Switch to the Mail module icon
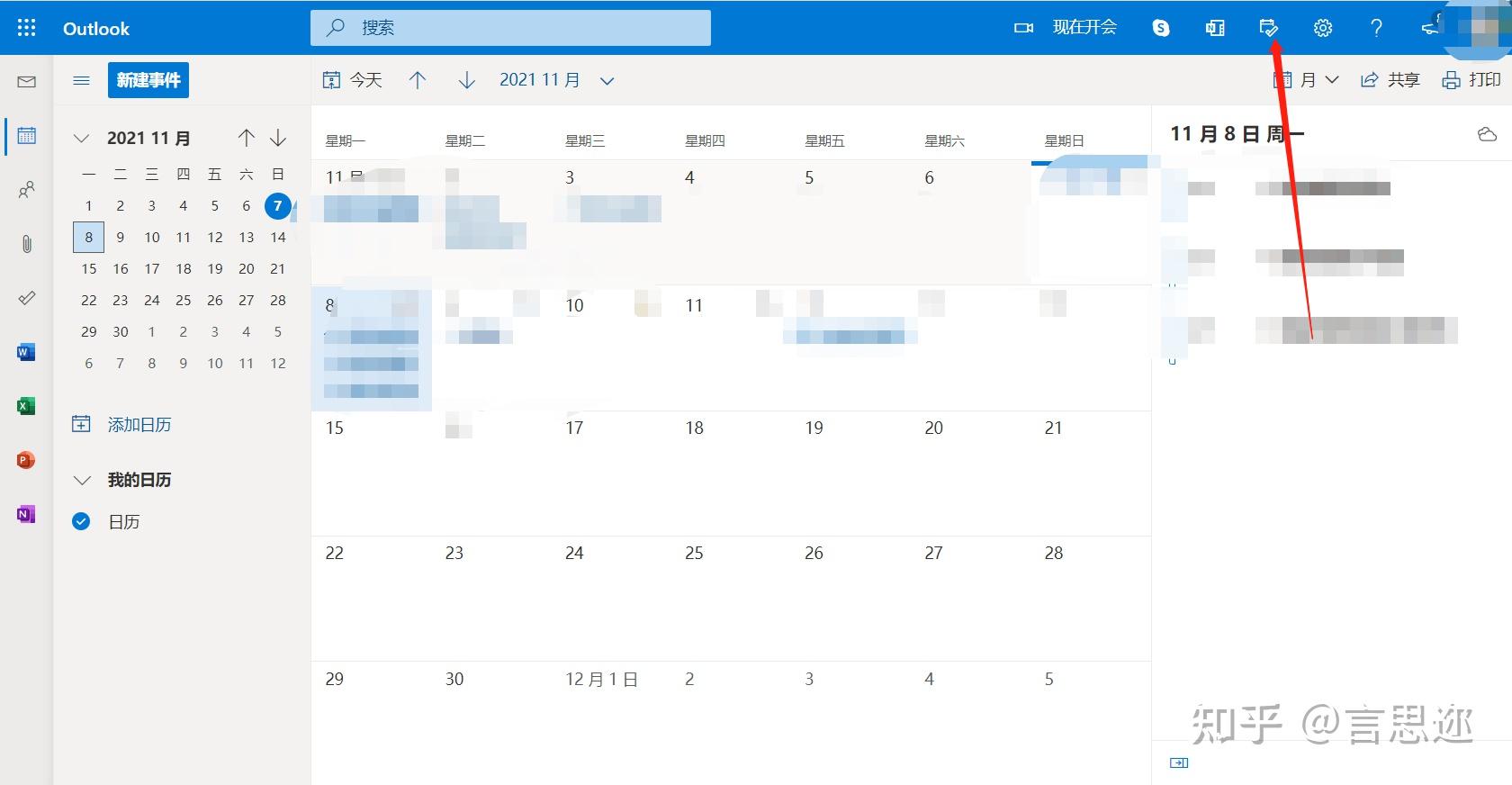This screenshot has height=785, width=1512. 27,82
